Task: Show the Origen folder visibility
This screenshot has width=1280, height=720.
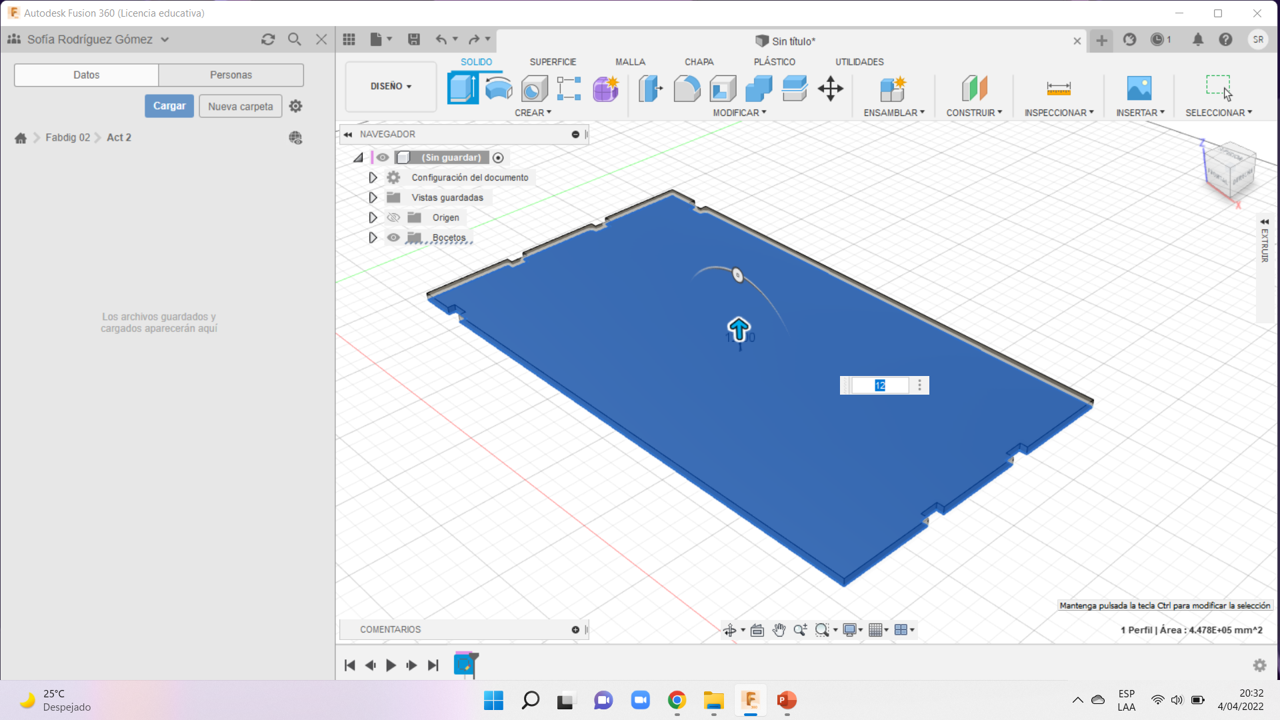Action: pos(393,217)
